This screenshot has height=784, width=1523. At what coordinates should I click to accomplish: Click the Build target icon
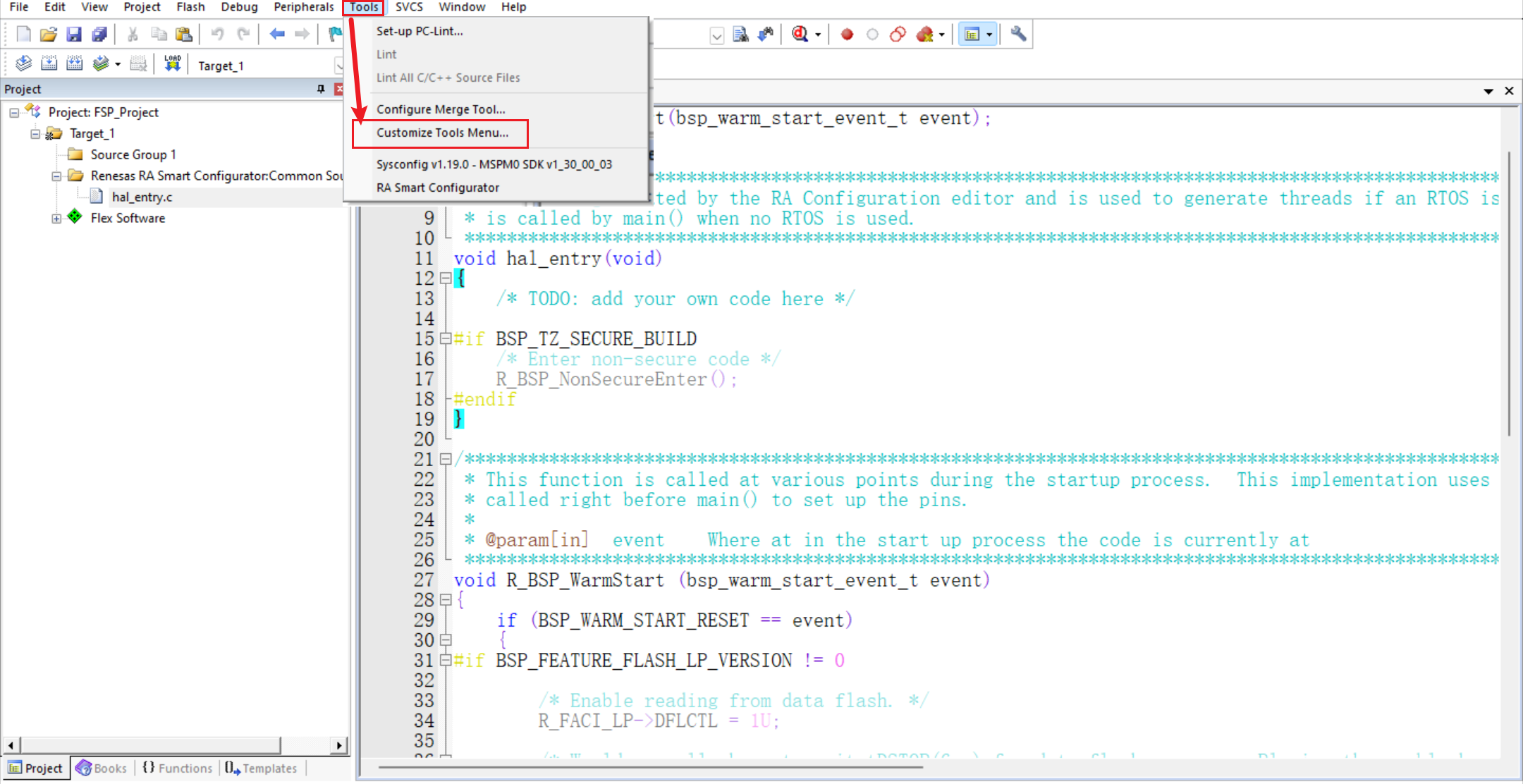[49, 64]
